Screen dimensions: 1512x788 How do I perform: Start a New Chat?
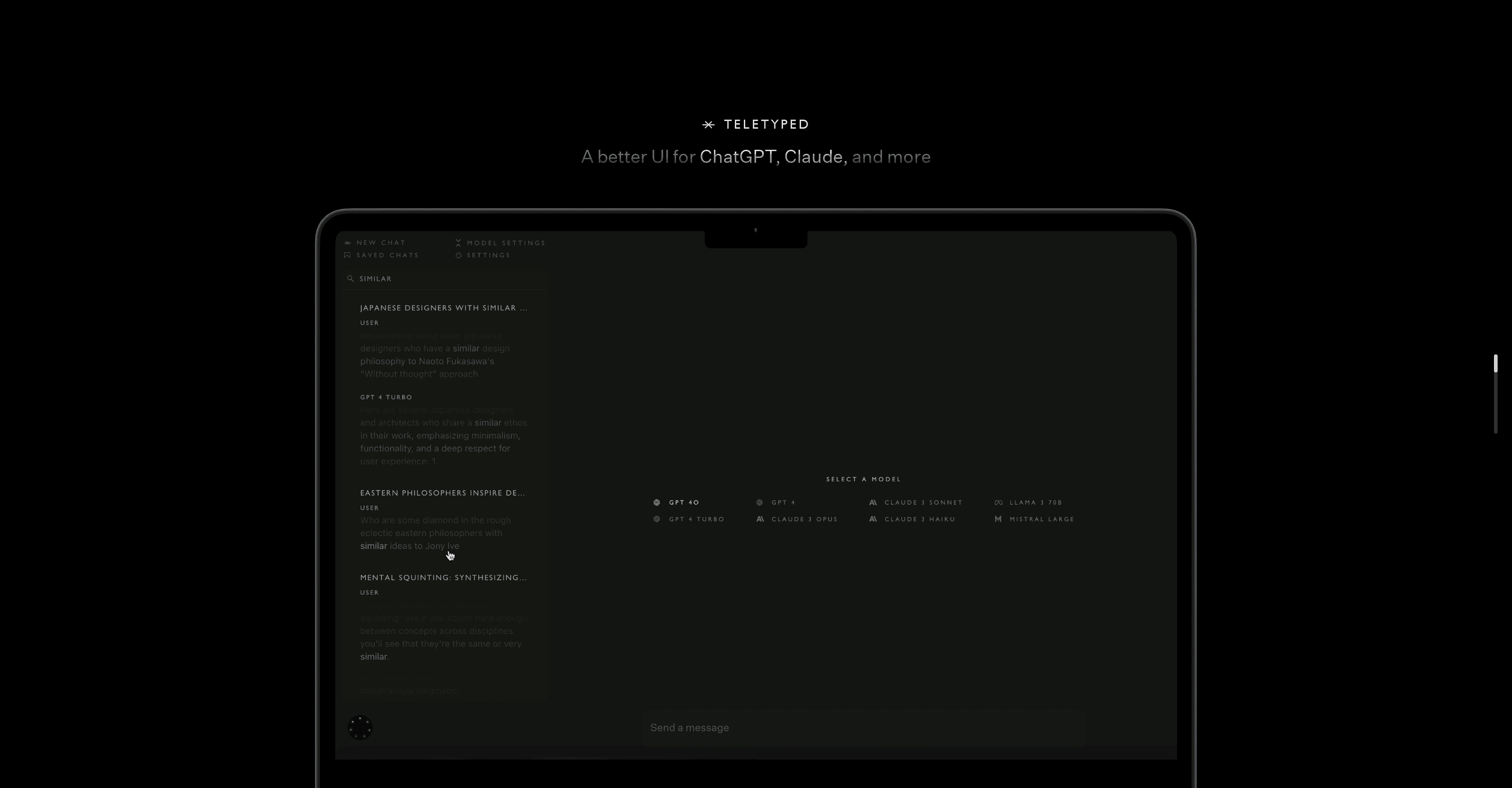click(x=380, y=242)
